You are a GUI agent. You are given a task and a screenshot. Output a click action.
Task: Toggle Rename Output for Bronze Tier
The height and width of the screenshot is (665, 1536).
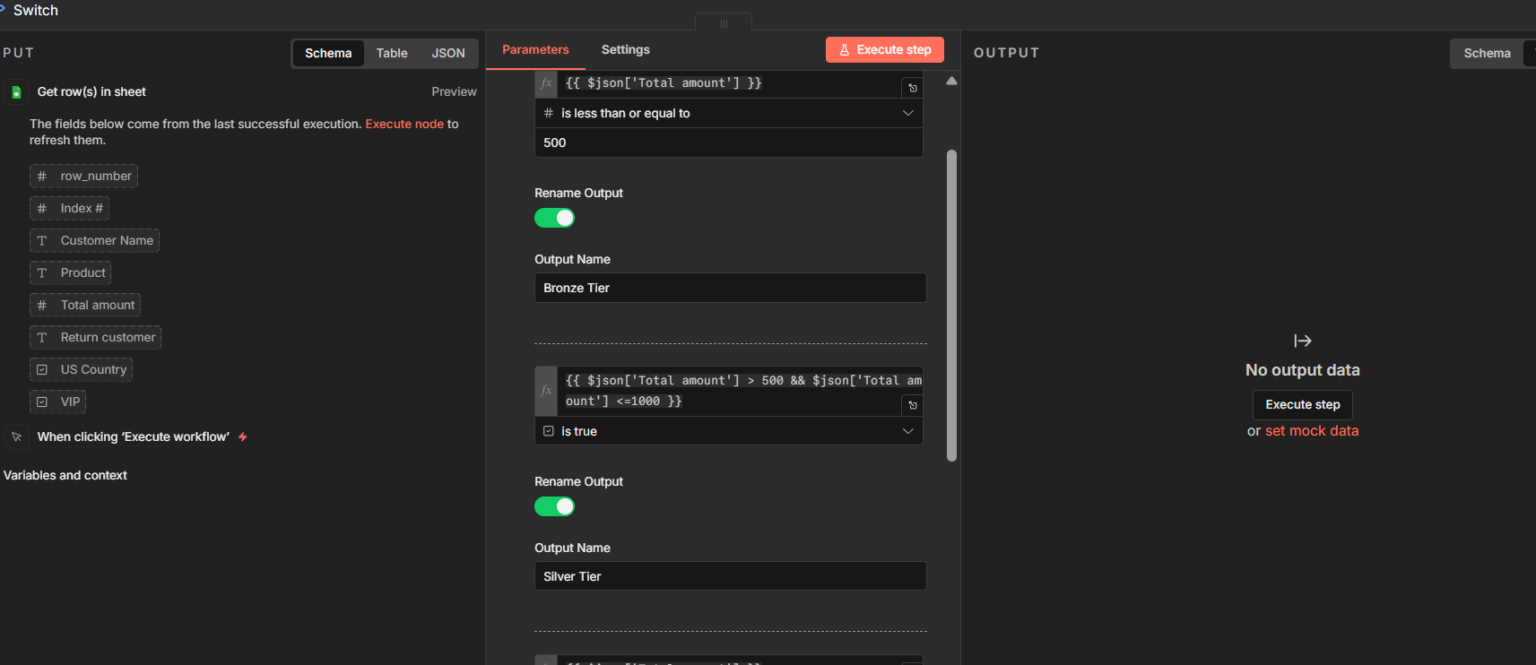(555, 218)
